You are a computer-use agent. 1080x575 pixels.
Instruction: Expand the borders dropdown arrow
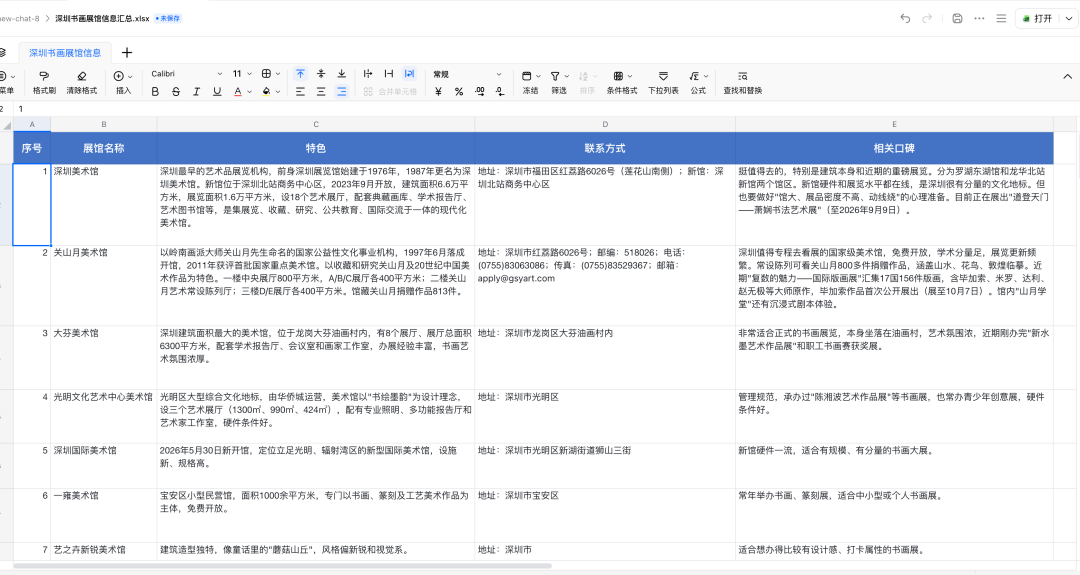click(x=278, y=74)
